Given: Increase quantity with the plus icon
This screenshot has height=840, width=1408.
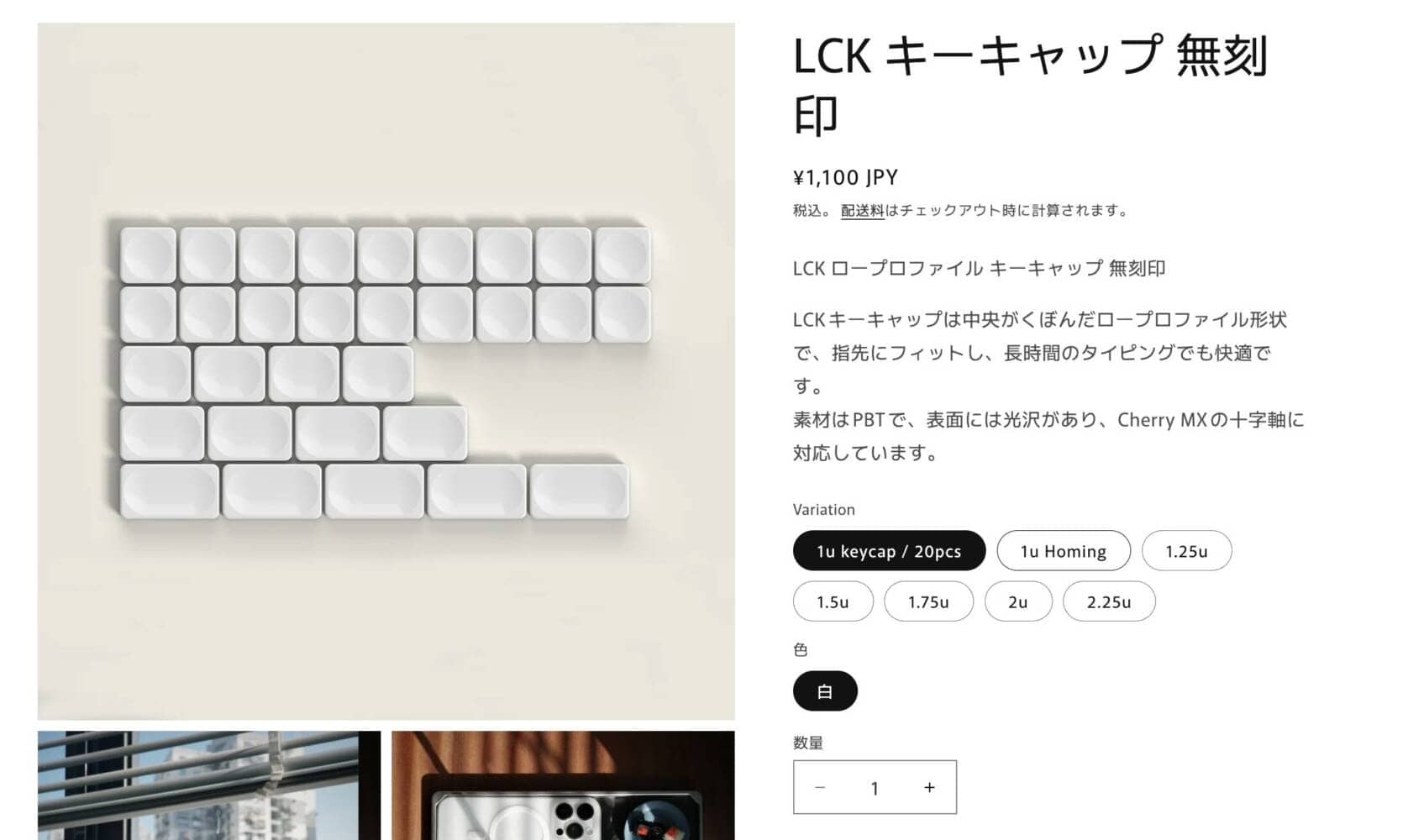Looking at the screenshot, I should (929, 787).
